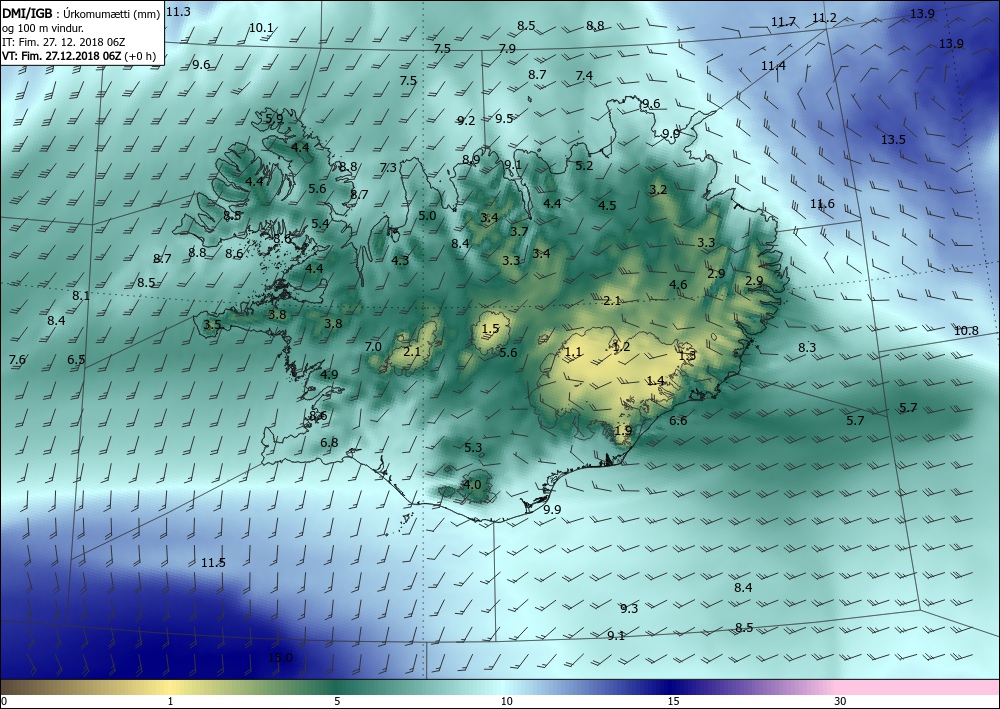Click the map value '7.0'

point(373,346)
